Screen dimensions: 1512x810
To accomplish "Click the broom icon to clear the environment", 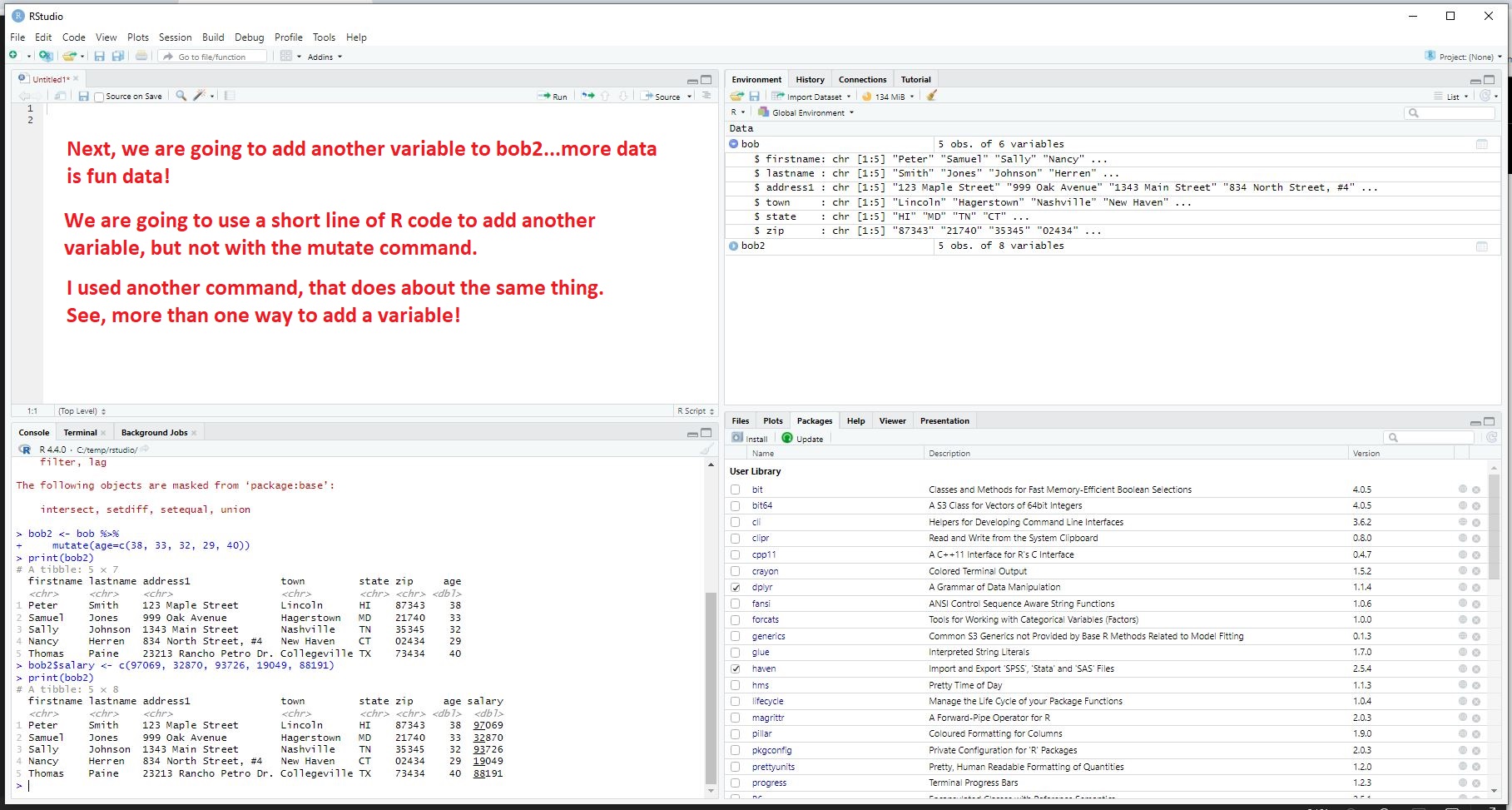I will click(932, 96).
